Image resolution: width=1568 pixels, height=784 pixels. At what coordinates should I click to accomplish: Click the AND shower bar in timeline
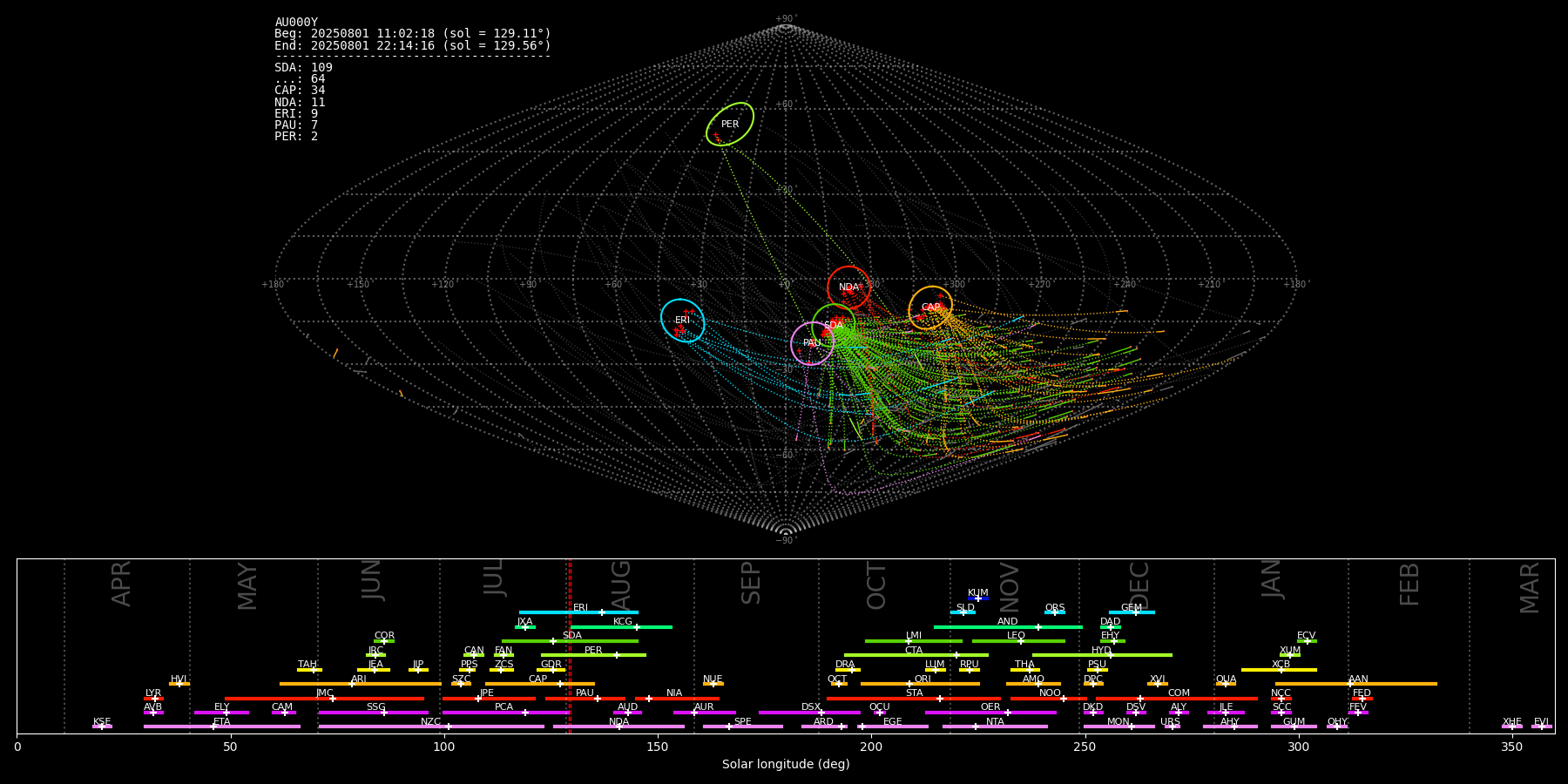pyautogui.click(x=1008, y=626)
